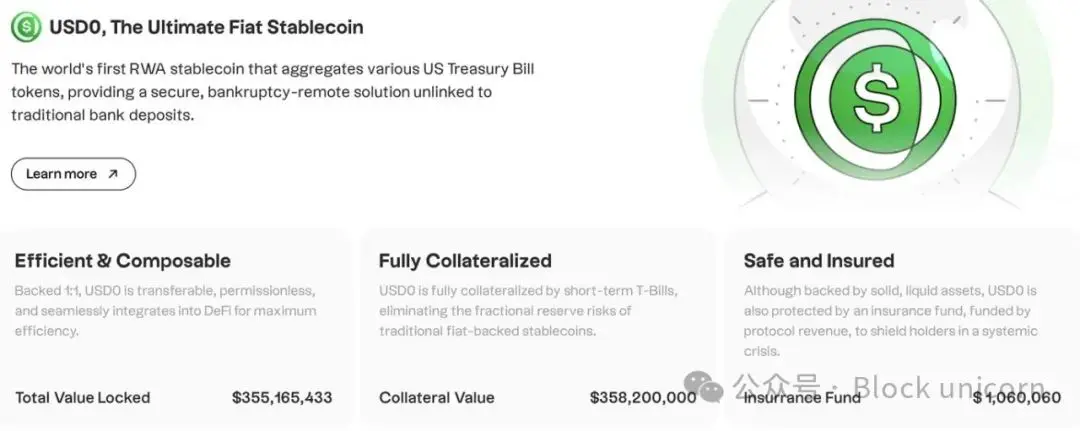The image size is (1080, 431).
Task: Click the Collateral Value label
Action: [x=436, y=397]
